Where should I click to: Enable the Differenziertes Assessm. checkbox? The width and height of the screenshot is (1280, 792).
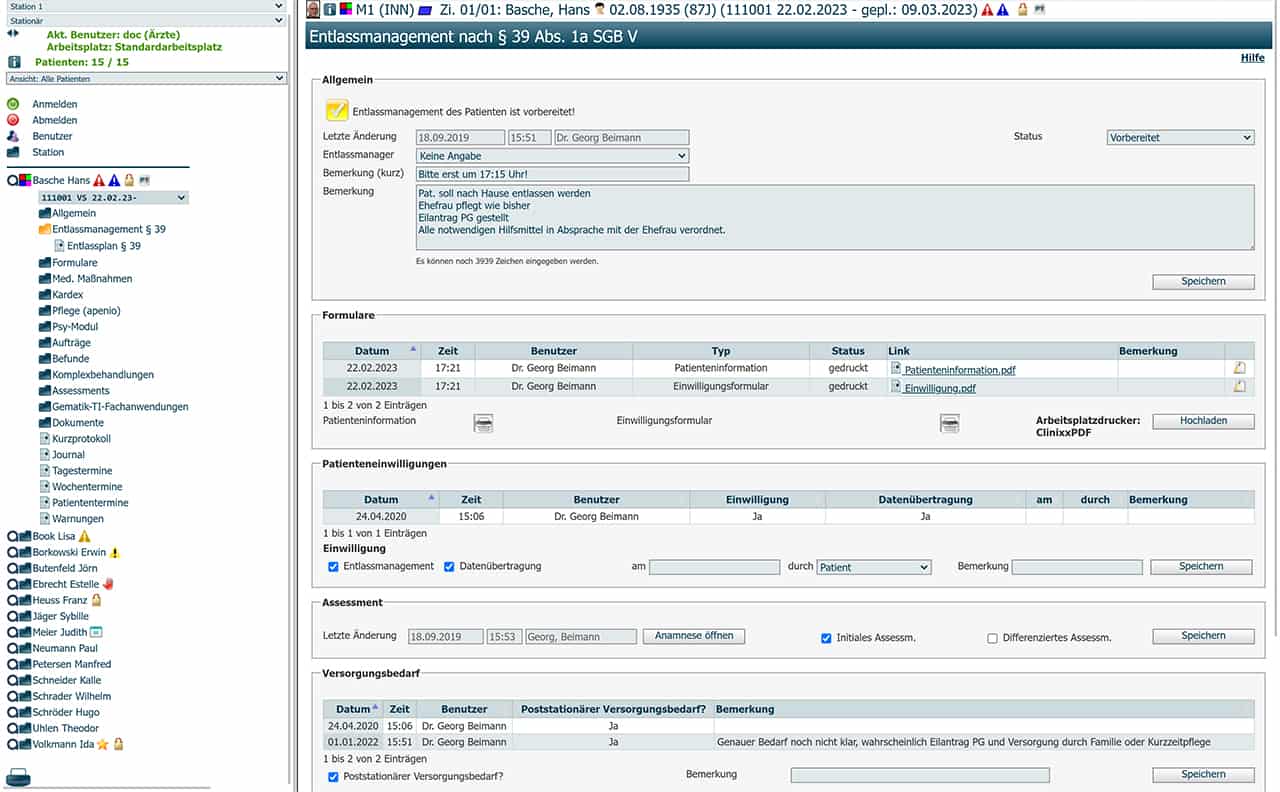coord(992,638)
